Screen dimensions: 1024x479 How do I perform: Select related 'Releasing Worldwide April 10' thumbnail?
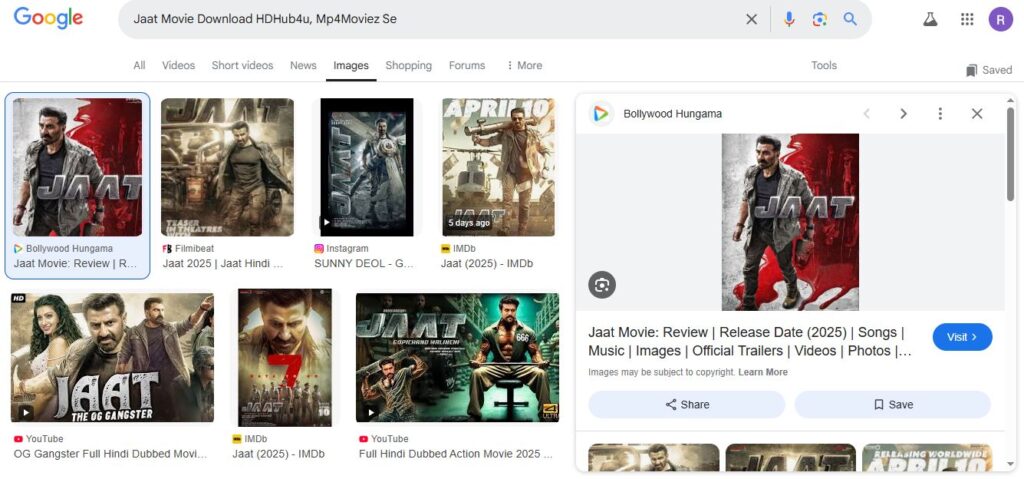[x=927, y=457]
